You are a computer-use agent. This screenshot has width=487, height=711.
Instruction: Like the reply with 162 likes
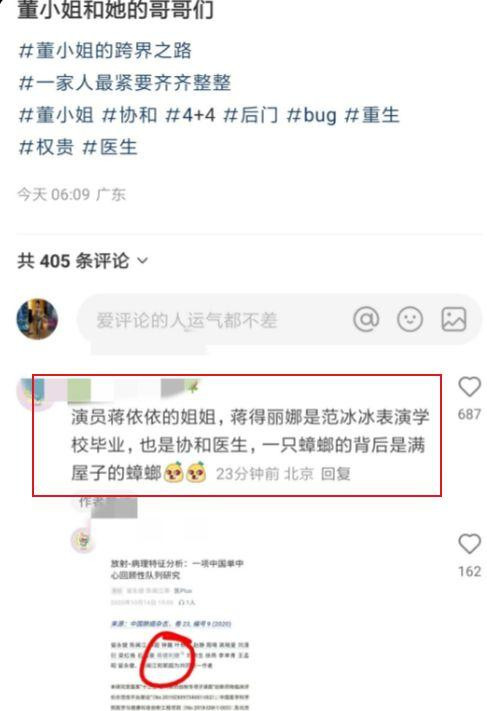(x=469, y=544)
